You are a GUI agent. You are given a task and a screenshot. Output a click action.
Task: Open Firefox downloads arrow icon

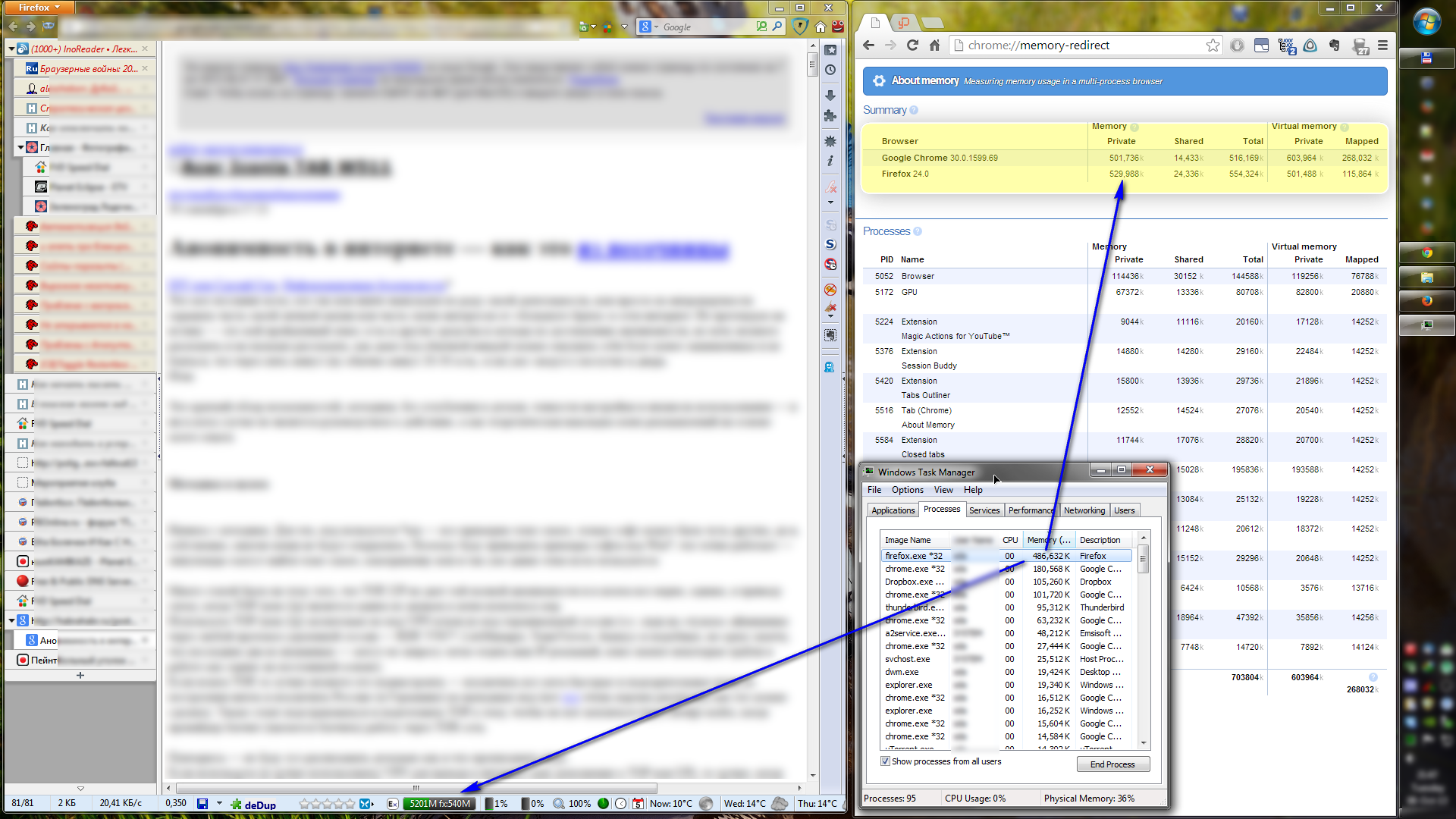click(830, 96)
